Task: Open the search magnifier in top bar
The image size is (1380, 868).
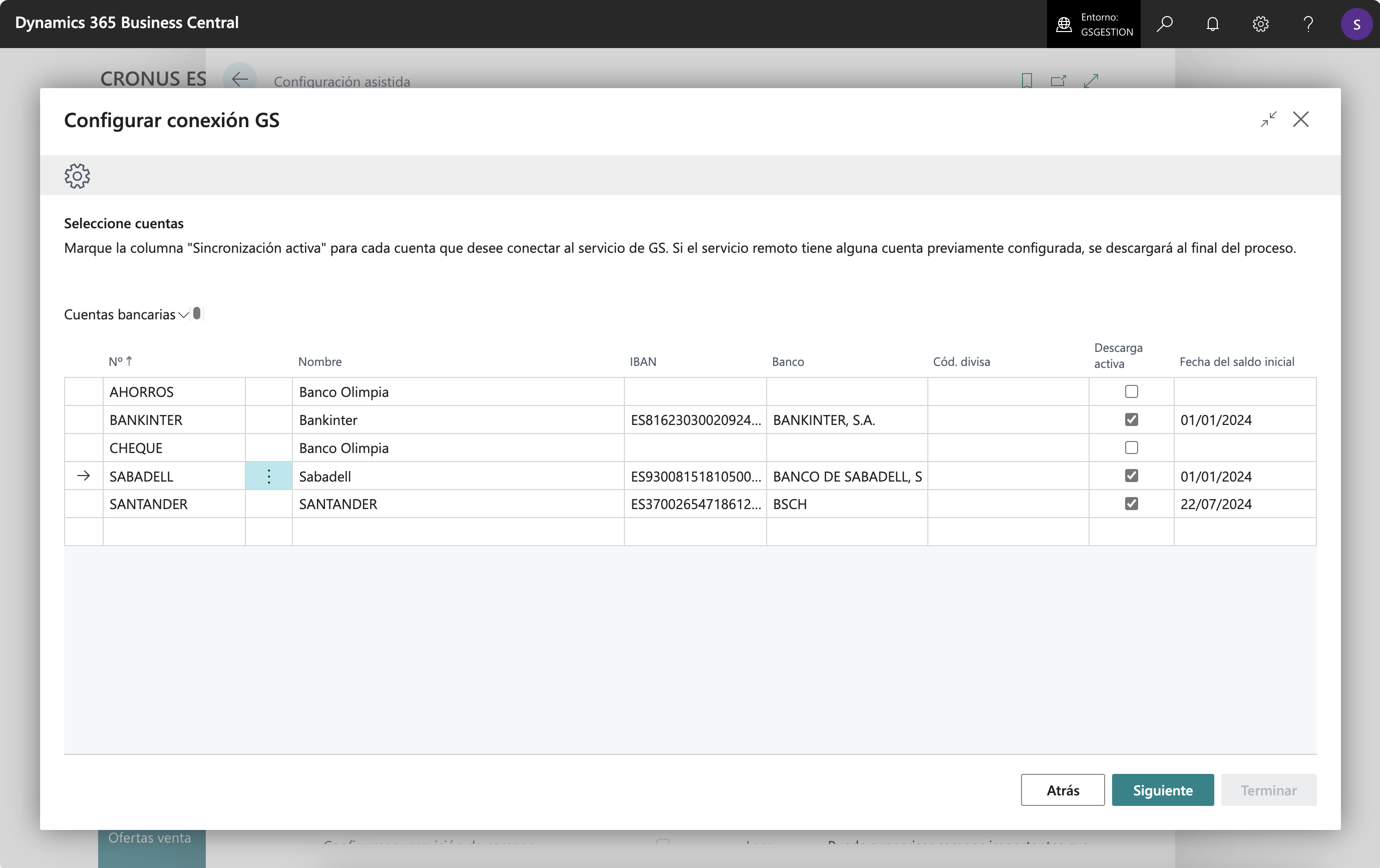Action: (x=1164, y=24)
